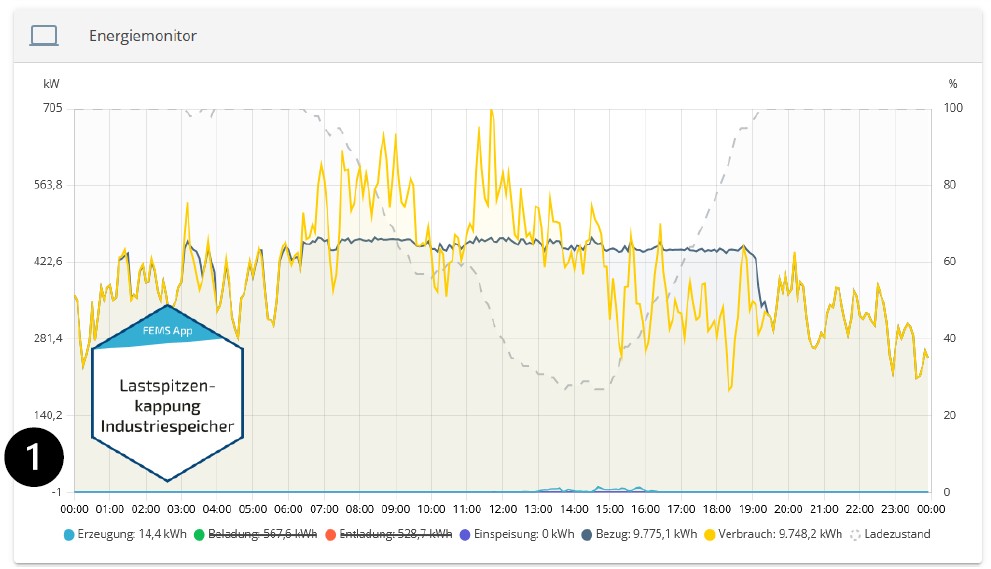Screen dimensions: 991x569
Task: Click the black number 1 marker circle
Action: pos(34,457)
